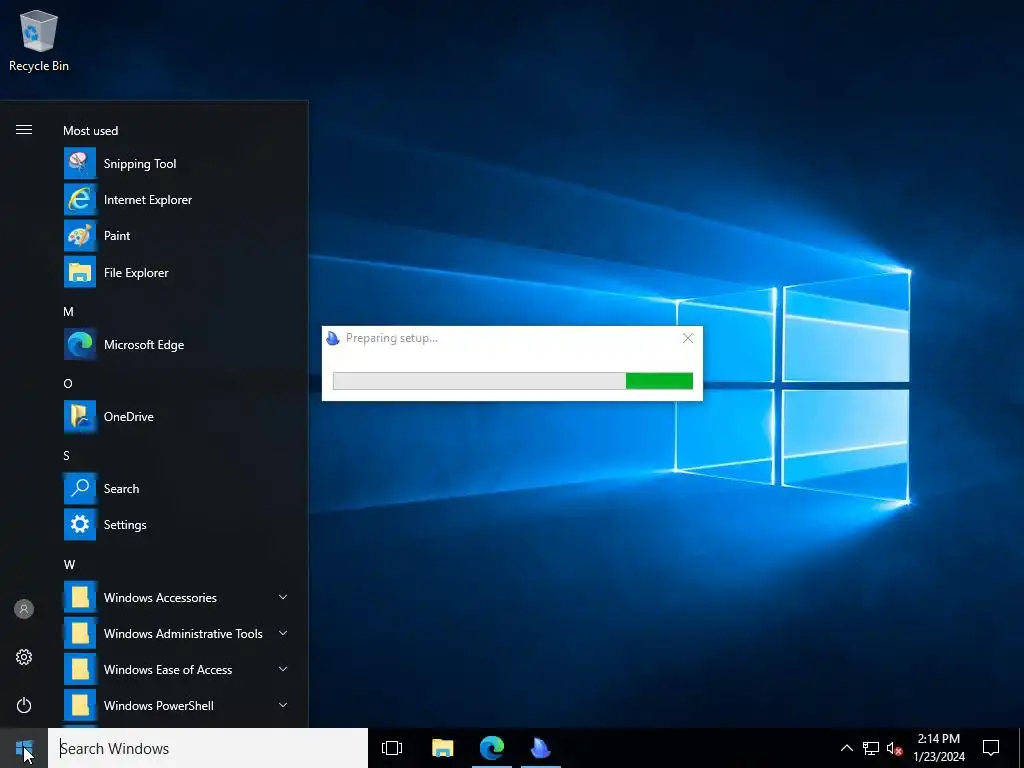Expand Windows Accessories folder
This screenshot has width=1024, height=768.
[283, 597]
